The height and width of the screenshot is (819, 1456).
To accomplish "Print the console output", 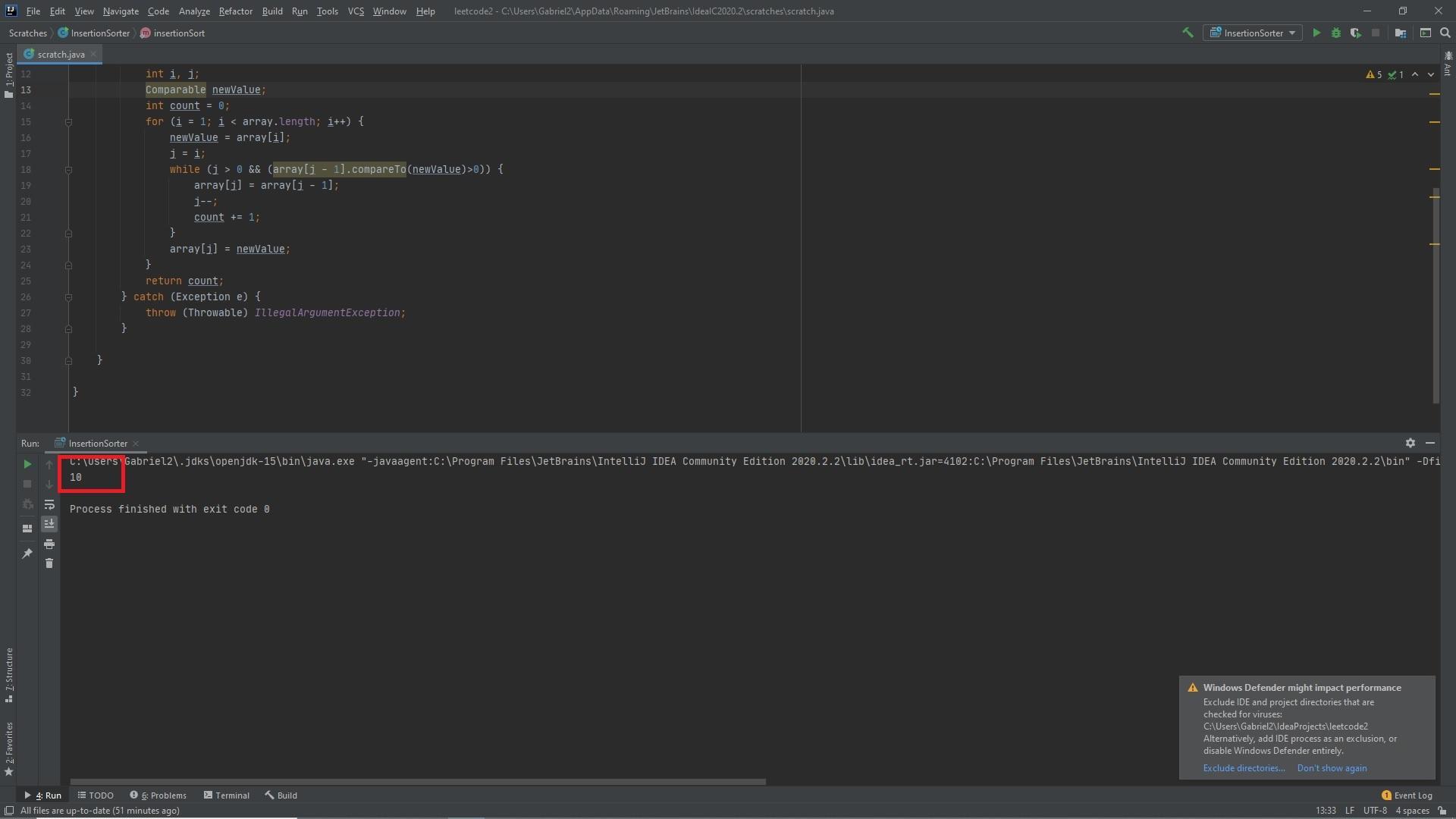I will 49,544.
